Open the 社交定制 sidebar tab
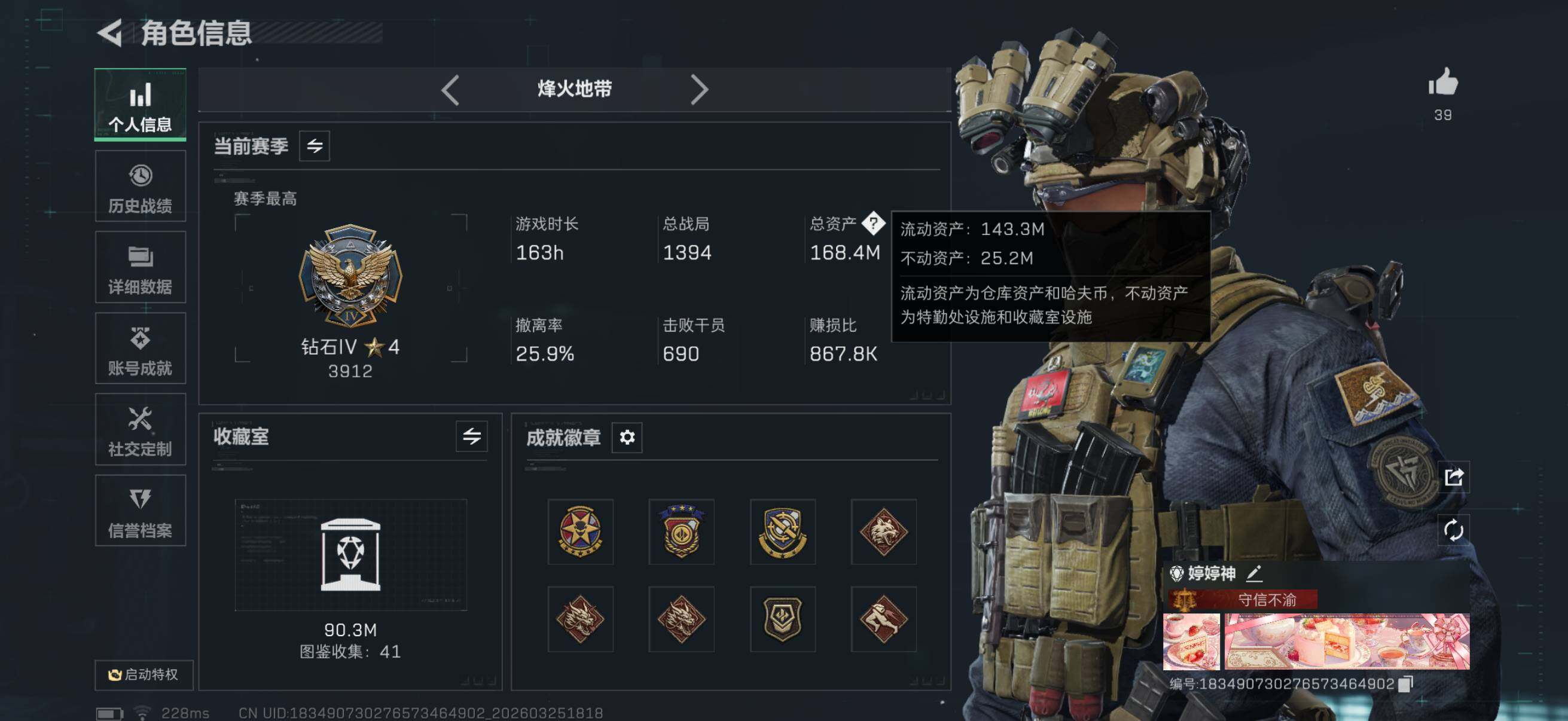This screenshot has height=721, width=1568. (140, 429)
